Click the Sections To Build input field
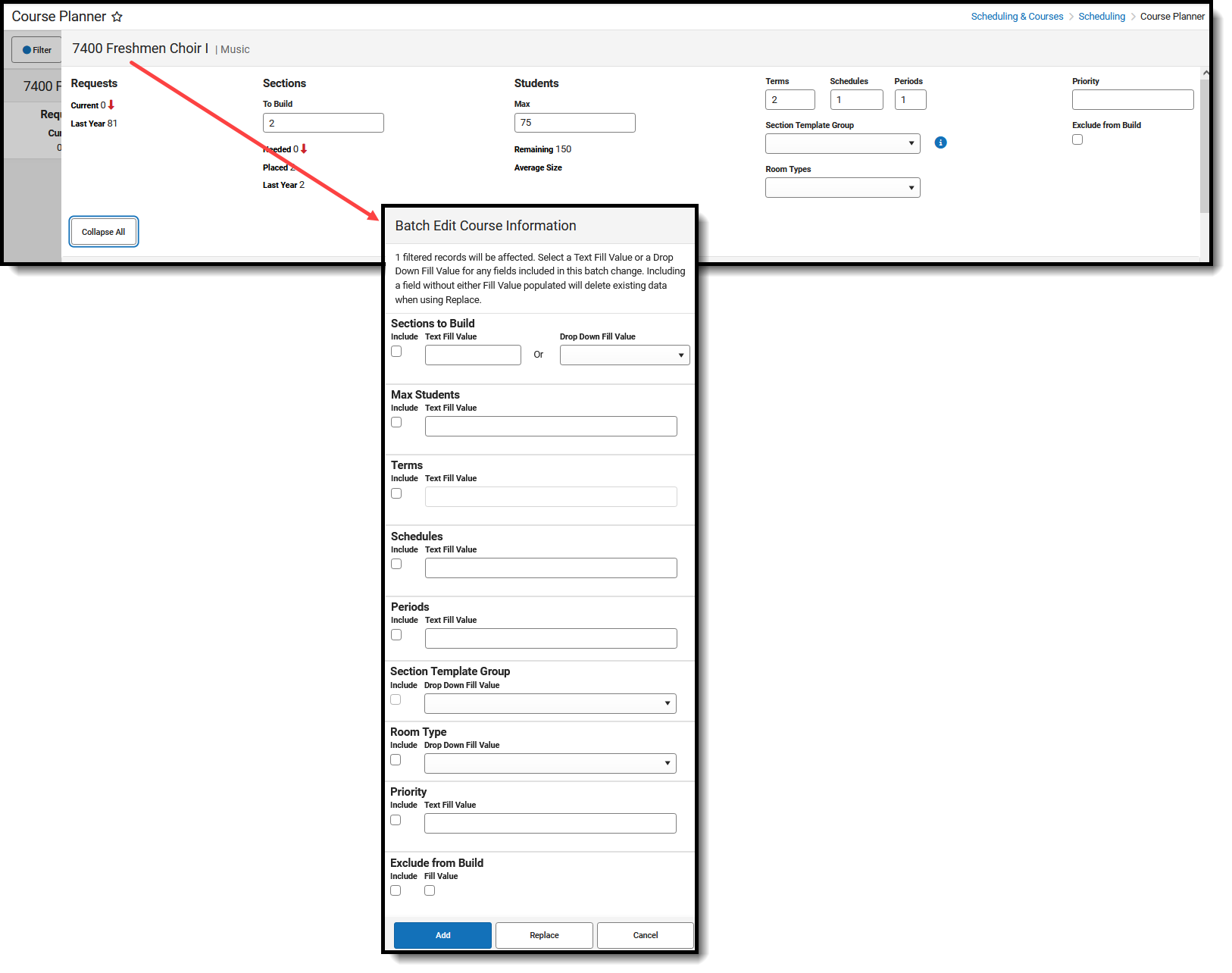Screen dimensions: 1232x973 pos(324,123)
